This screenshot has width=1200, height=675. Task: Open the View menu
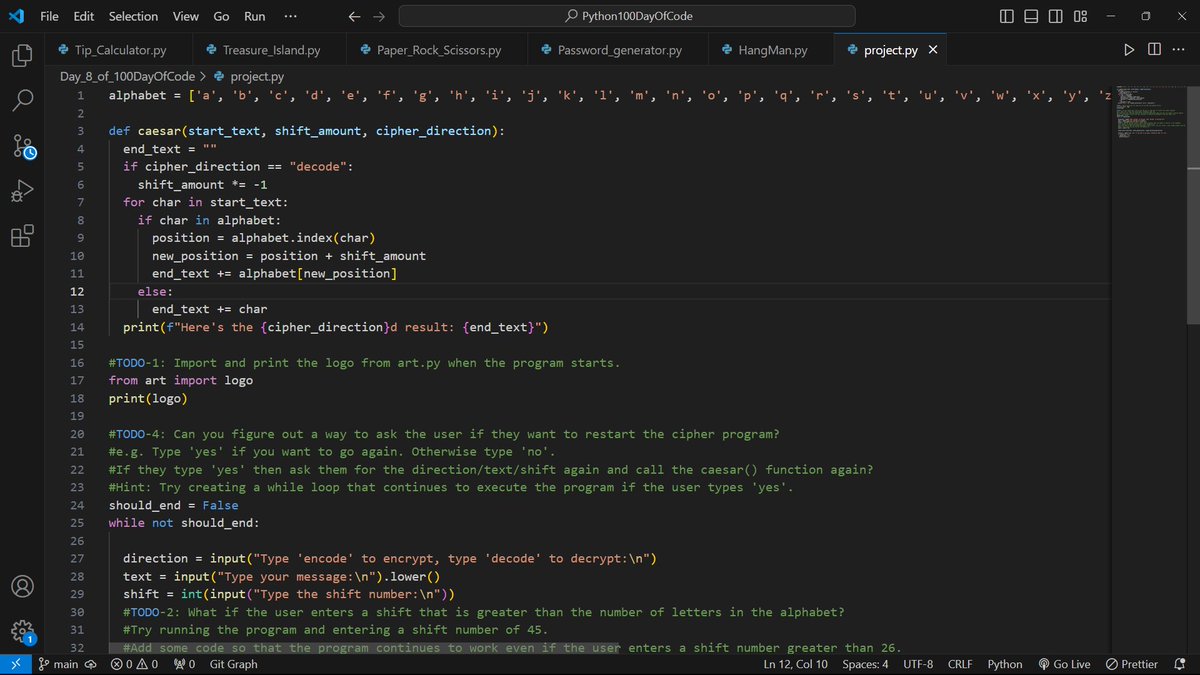pos(185,16)
